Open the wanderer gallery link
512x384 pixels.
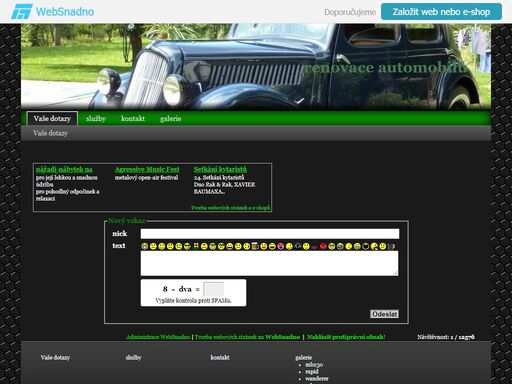click(317, 379)
